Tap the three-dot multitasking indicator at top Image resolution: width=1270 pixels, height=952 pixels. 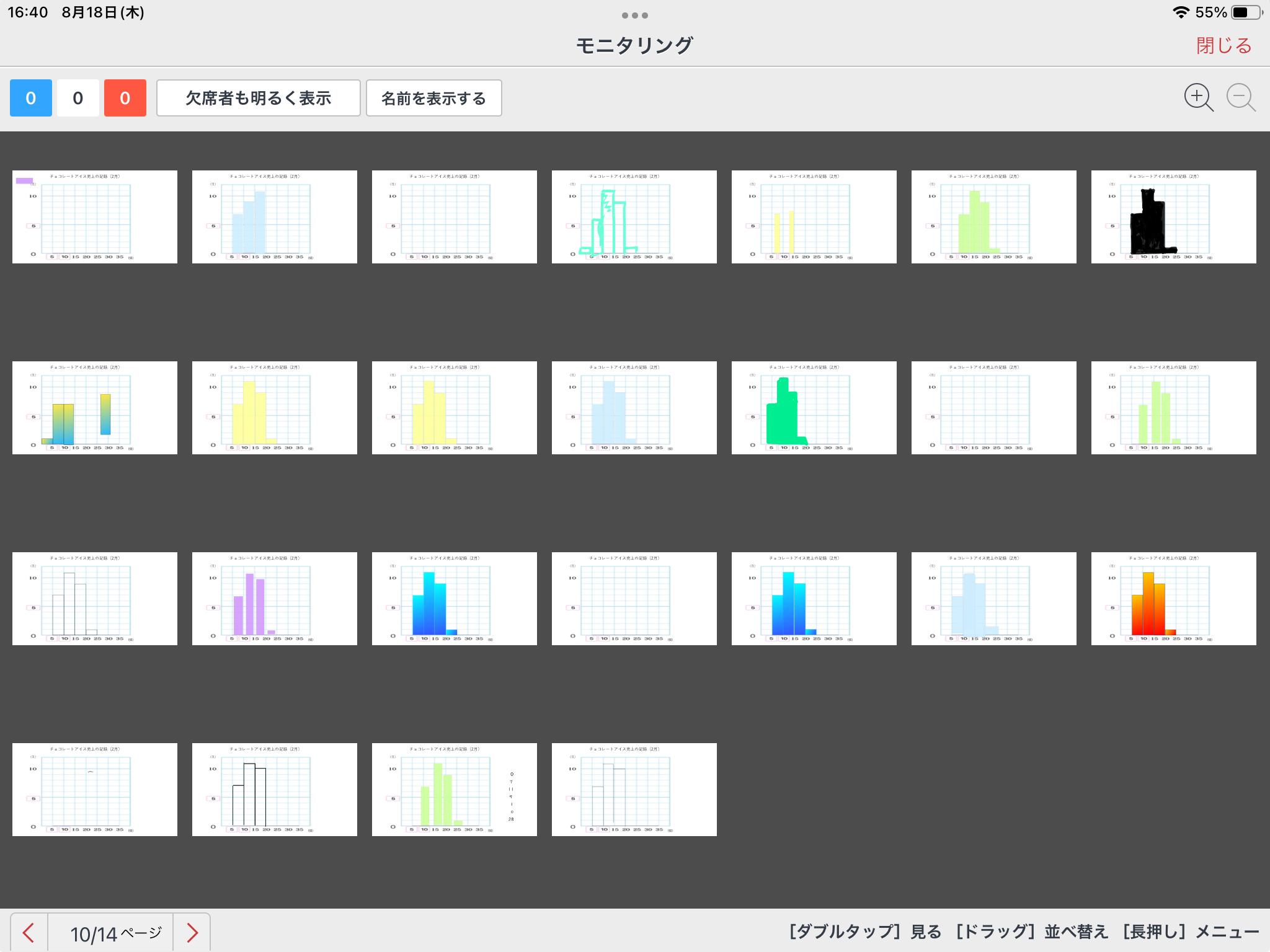point(634,15)
